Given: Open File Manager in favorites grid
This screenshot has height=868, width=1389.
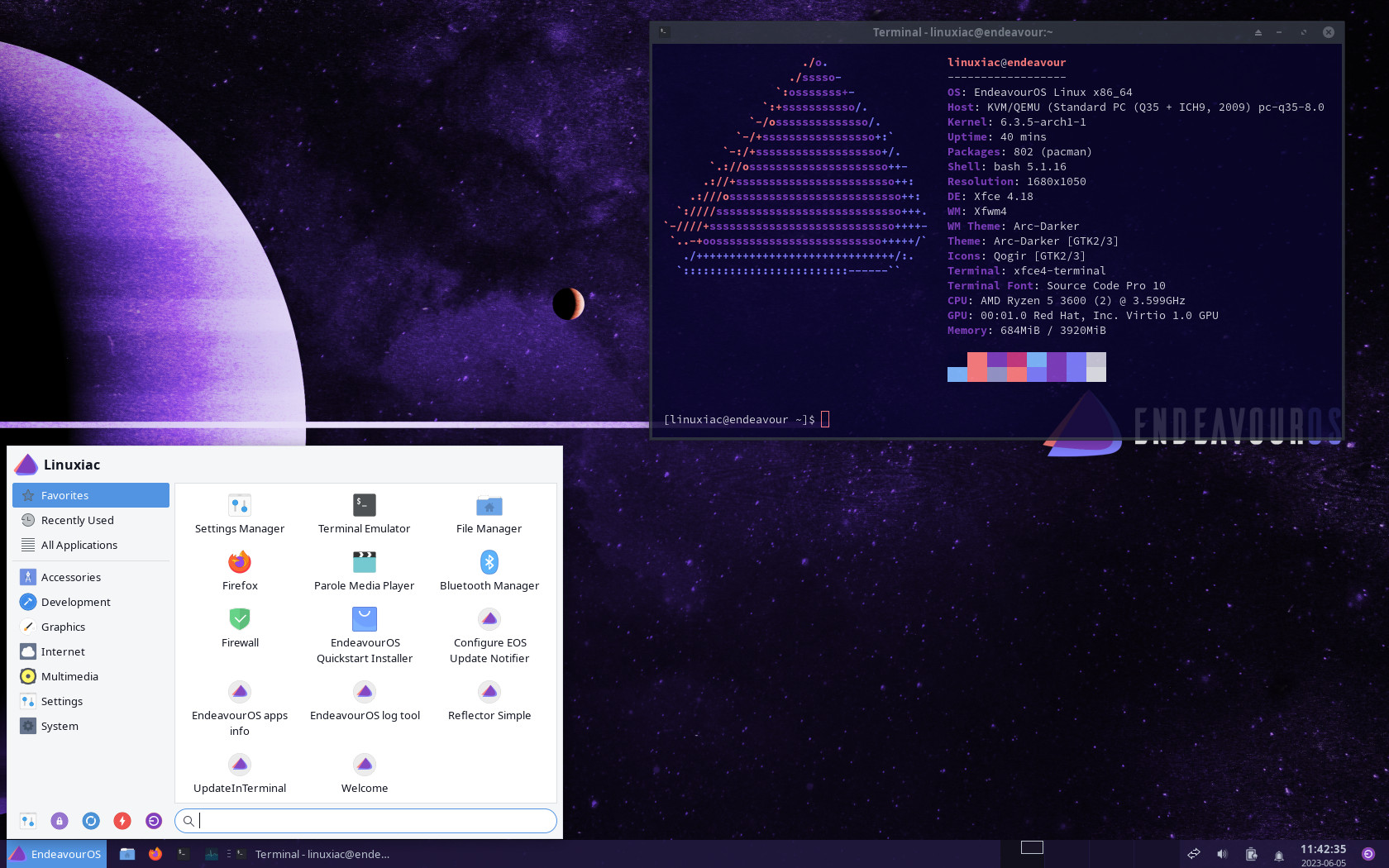Looking at the screenshot, I should [x=489, y=514].
